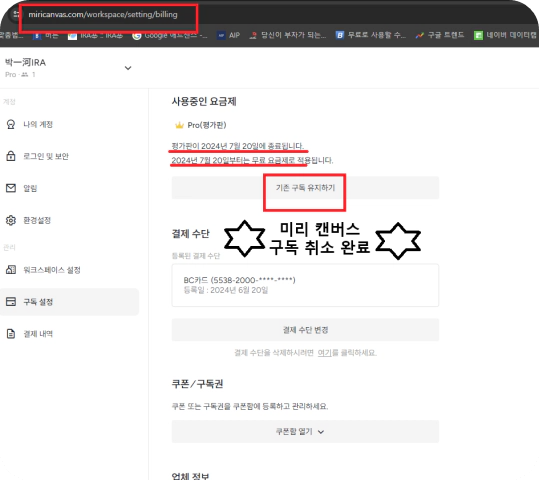The height and width of the screenshot is (480, 539).
Task: Click the Pro(평가판) plan label
Action: [207, 125]
